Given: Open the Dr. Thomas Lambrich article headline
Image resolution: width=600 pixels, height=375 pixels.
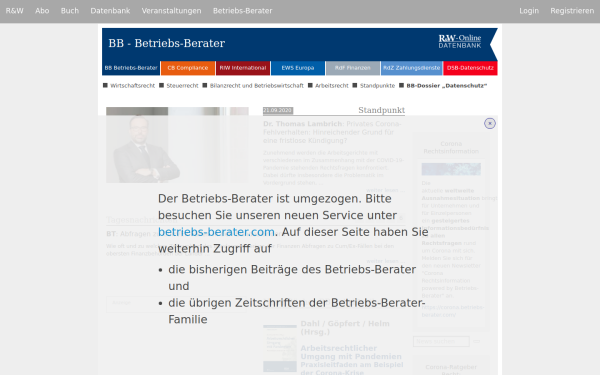Looking at the screenshot, I should (x=332, y=132).
